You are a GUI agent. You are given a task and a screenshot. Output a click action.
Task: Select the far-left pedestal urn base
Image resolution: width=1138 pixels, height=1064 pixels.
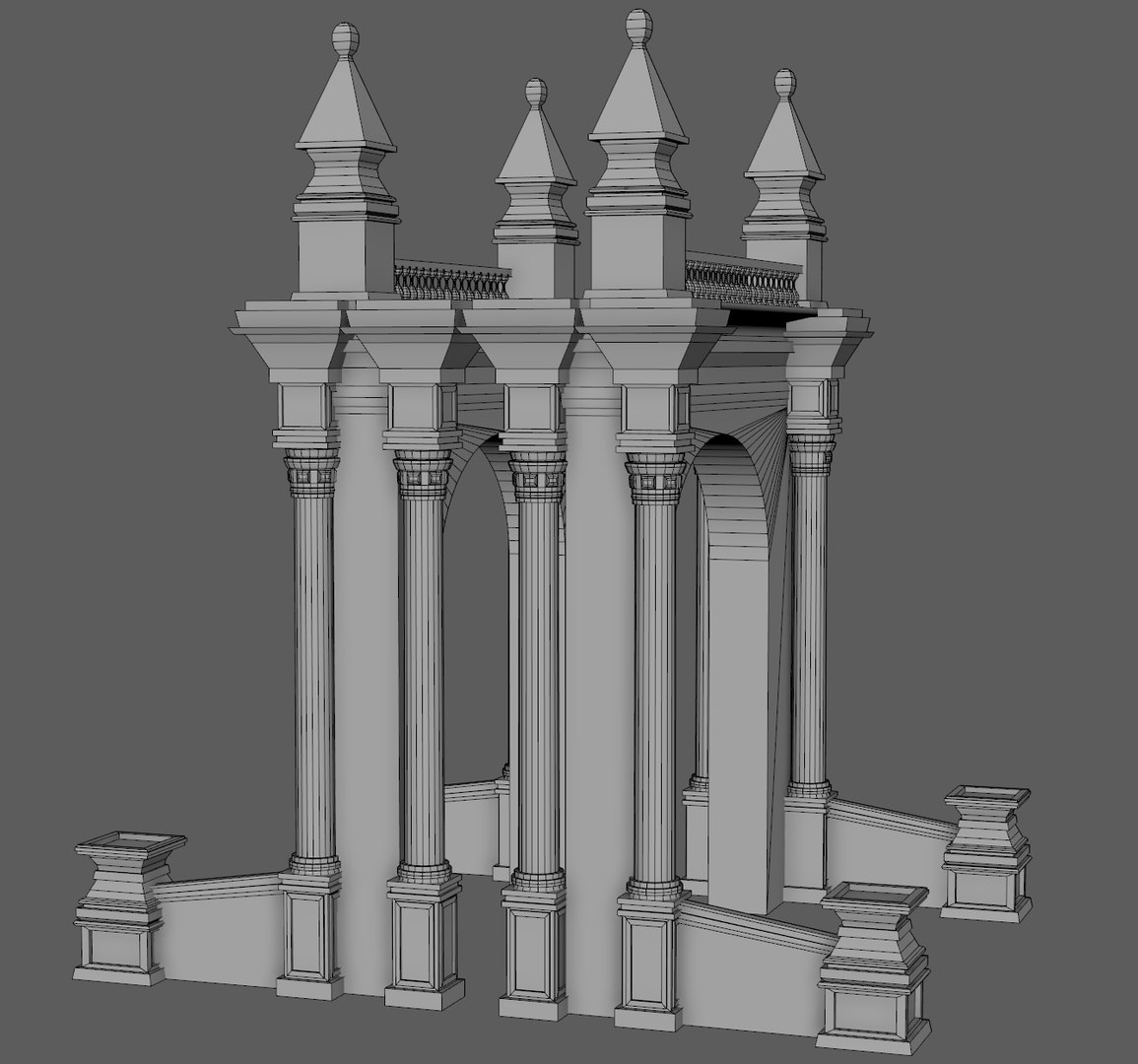click(x=129, y=908)
